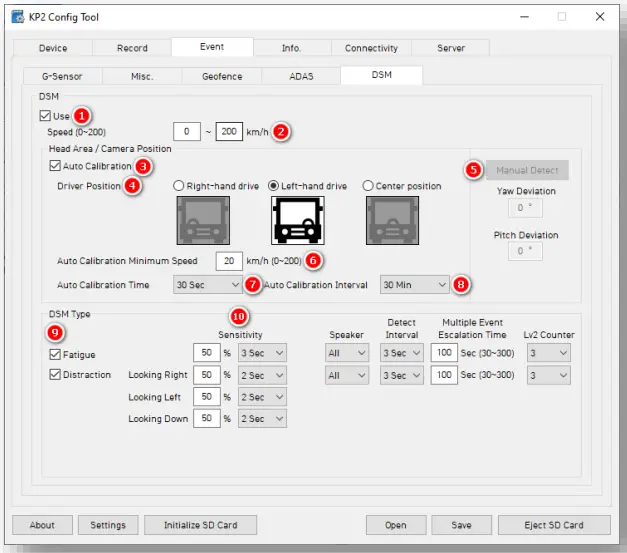Open the Fatigue sensitivity seconds dropdown
Screen dimensions: 627x553
point(262,353)
